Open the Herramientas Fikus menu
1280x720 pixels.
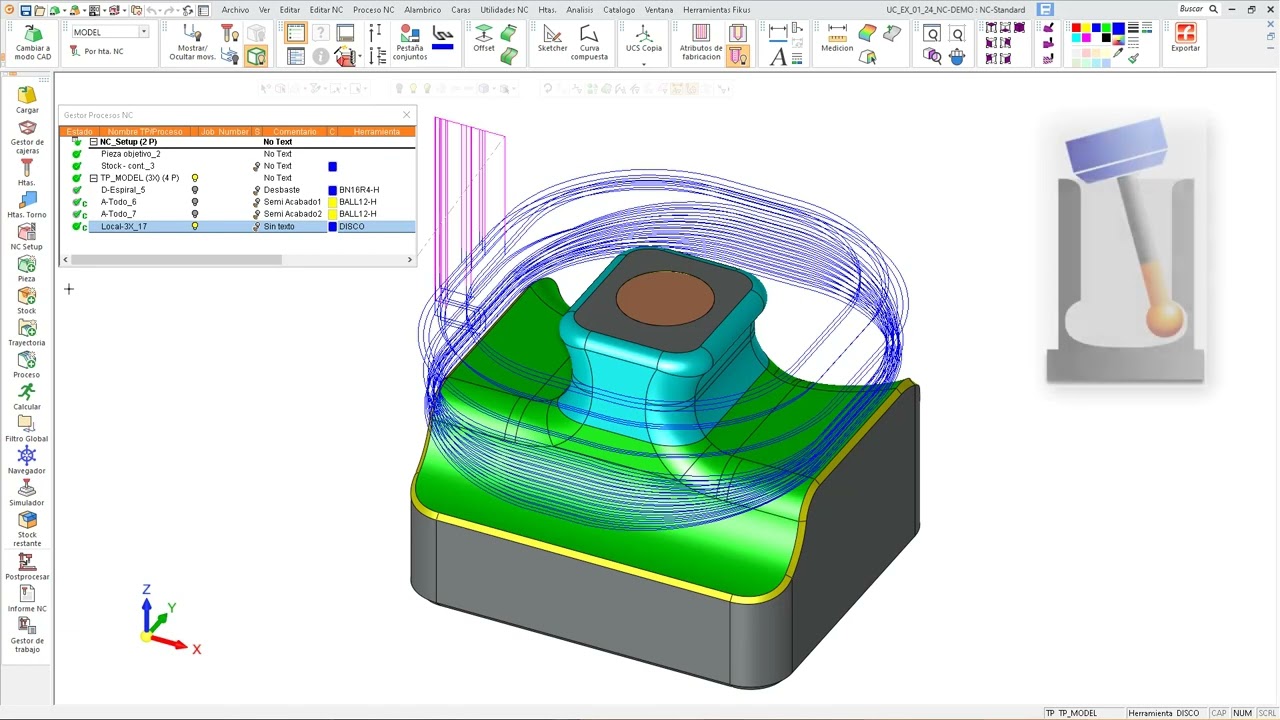coord(717,10)
